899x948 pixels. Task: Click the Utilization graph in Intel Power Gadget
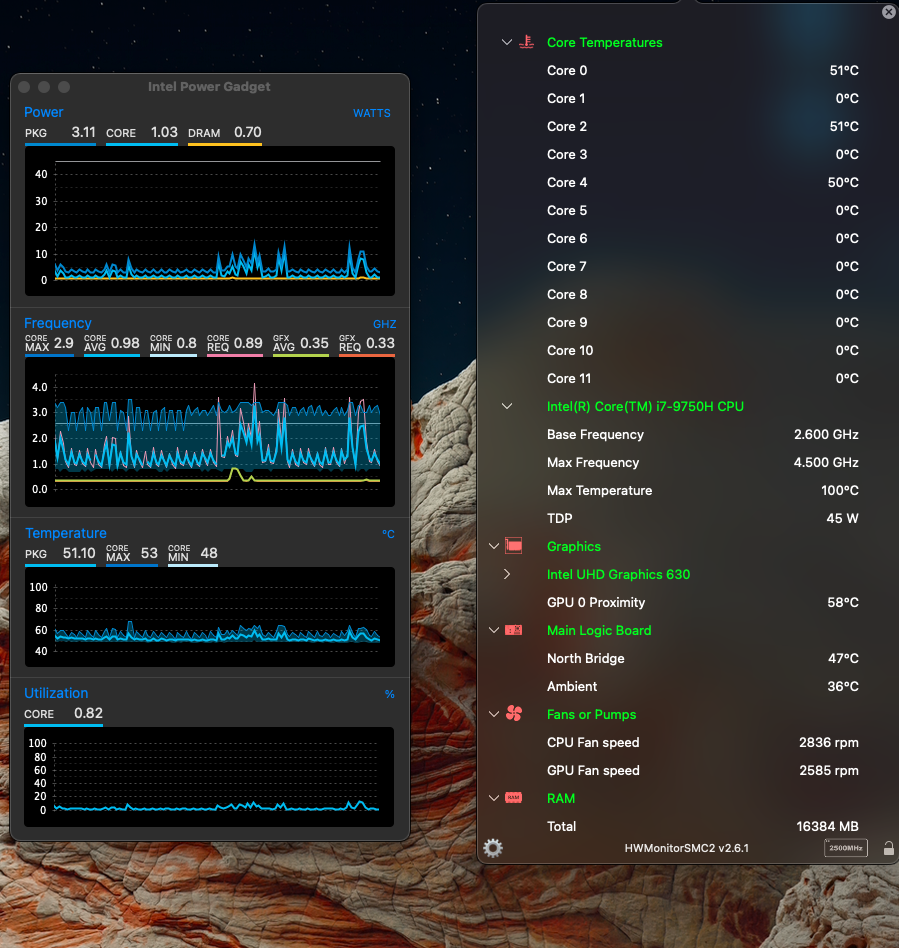coord(209,777)
